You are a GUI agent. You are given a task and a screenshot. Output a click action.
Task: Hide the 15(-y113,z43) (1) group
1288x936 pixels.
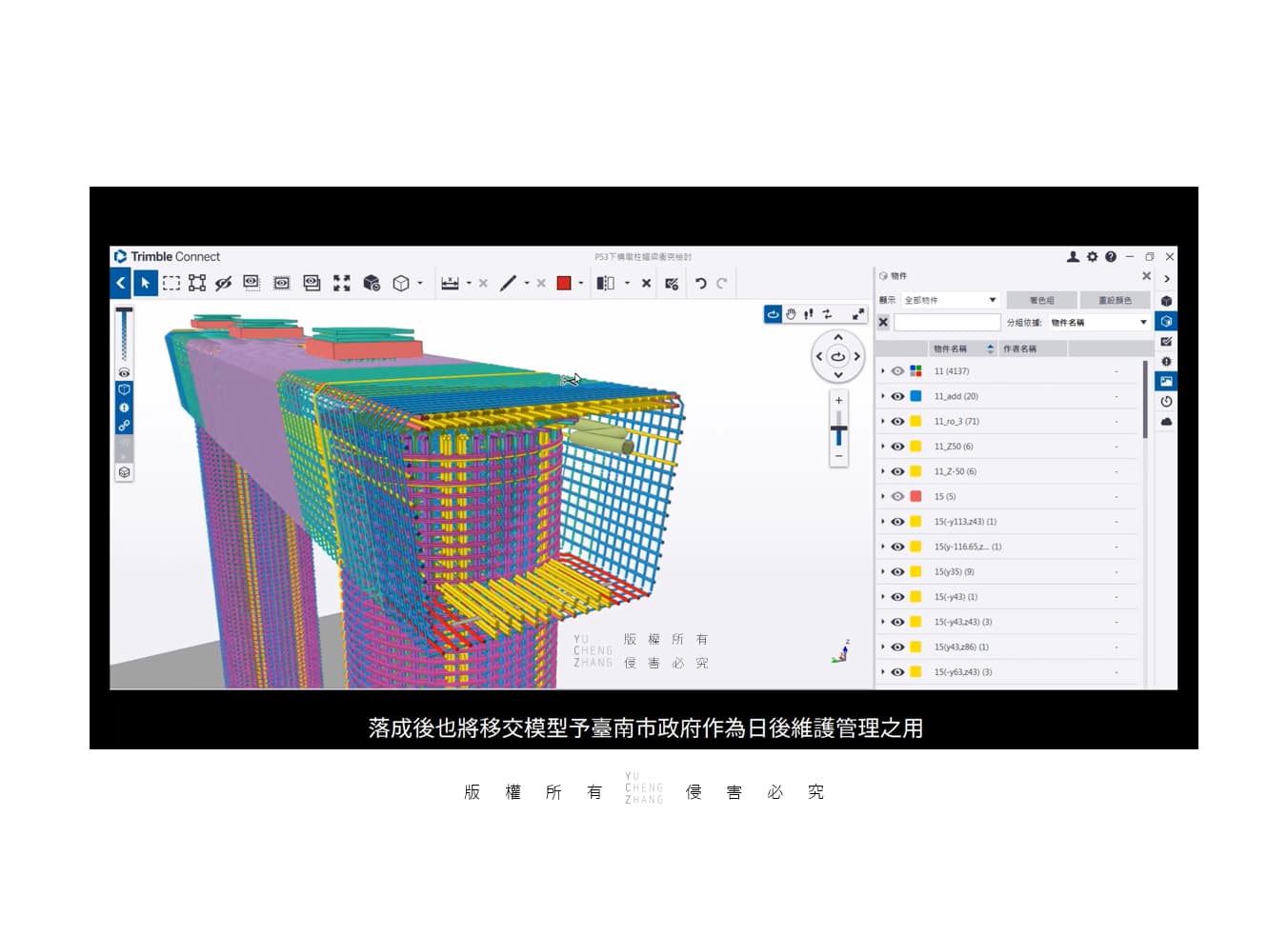click(x=897, y=522)
